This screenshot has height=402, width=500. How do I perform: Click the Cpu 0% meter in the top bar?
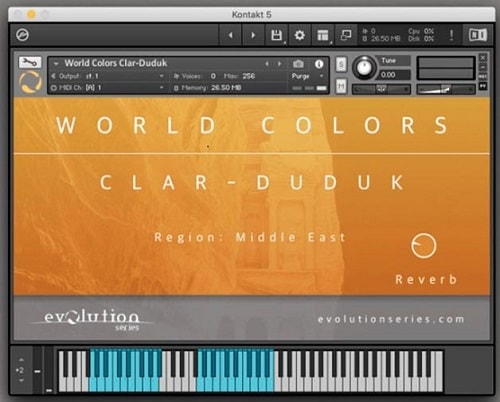(421, 31)
